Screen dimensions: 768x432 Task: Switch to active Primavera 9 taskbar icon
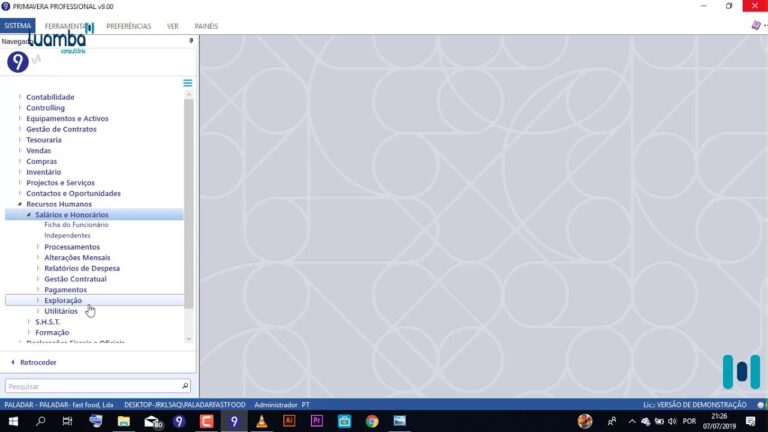point(234,421)
